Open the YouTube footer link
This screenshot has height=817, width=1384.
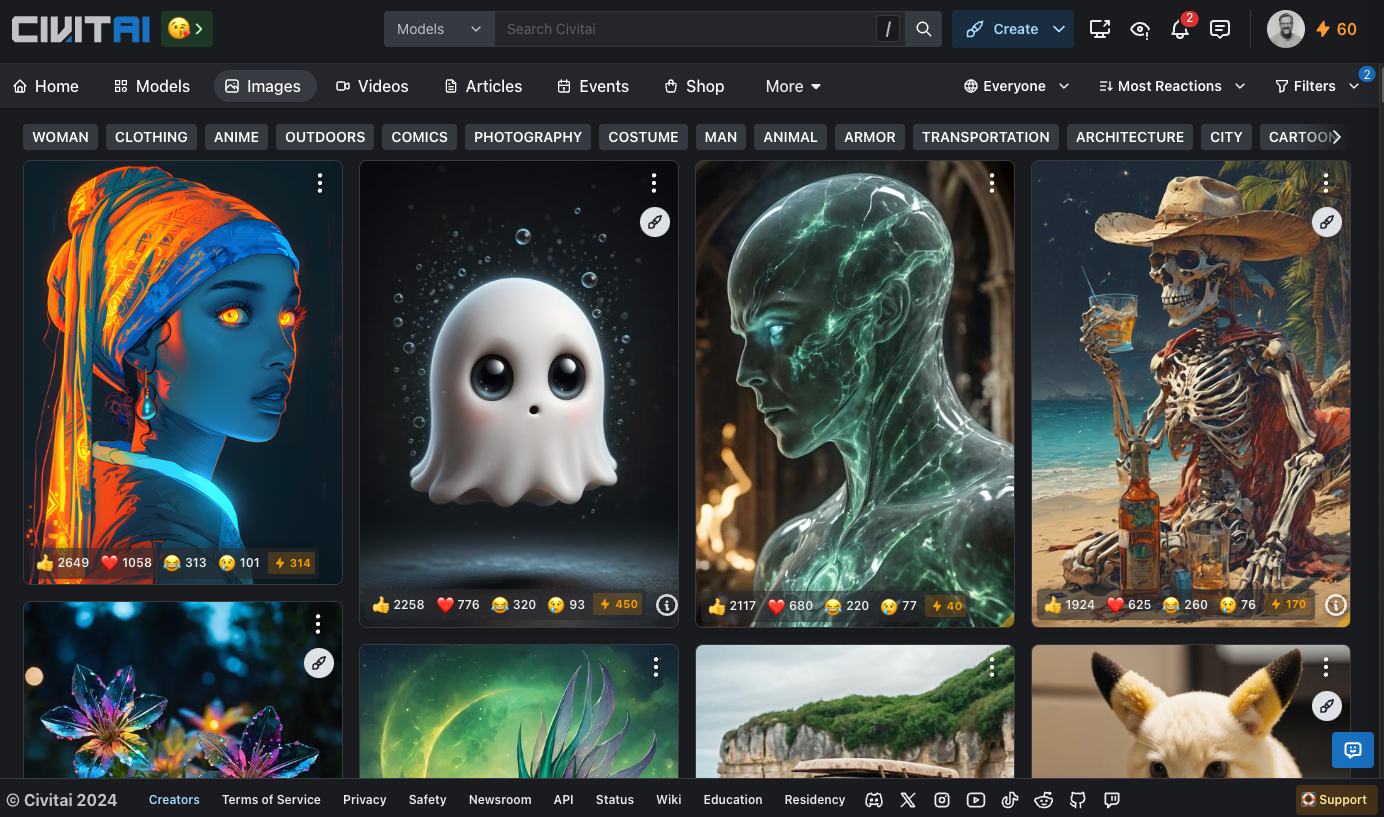coord(976,800)
